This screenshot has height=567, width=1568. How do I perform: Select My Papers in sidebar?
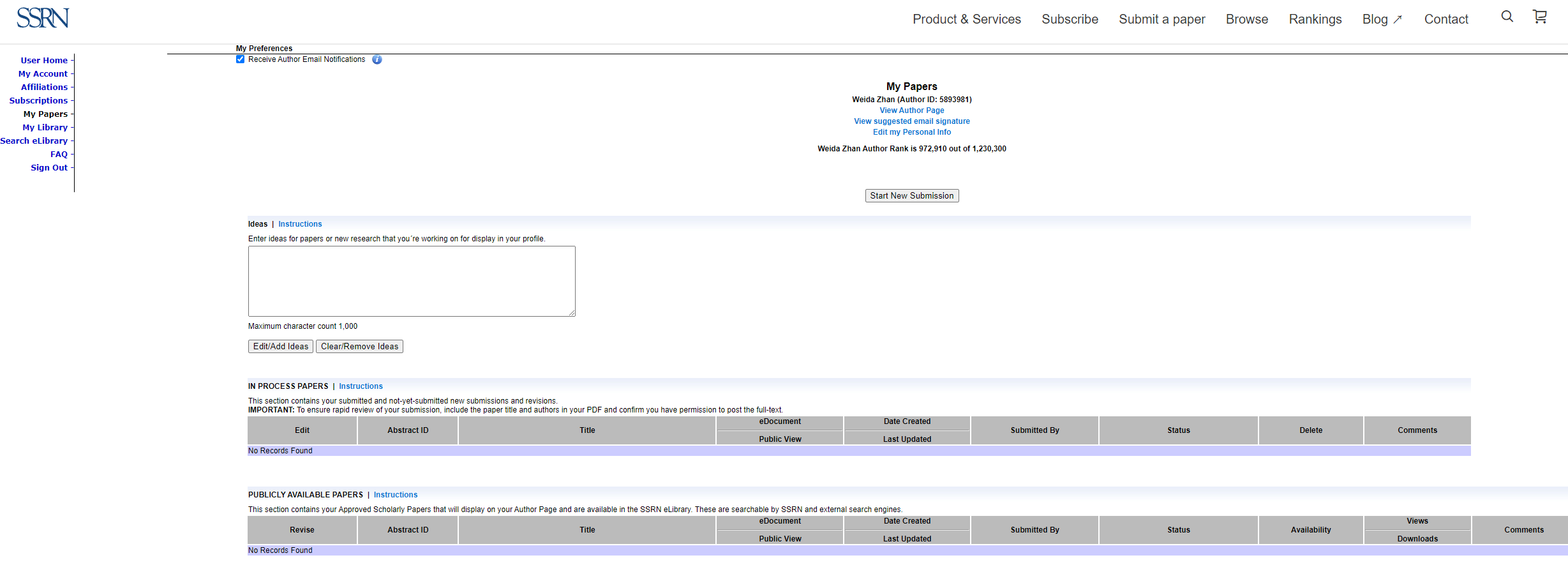pos(45,114)
